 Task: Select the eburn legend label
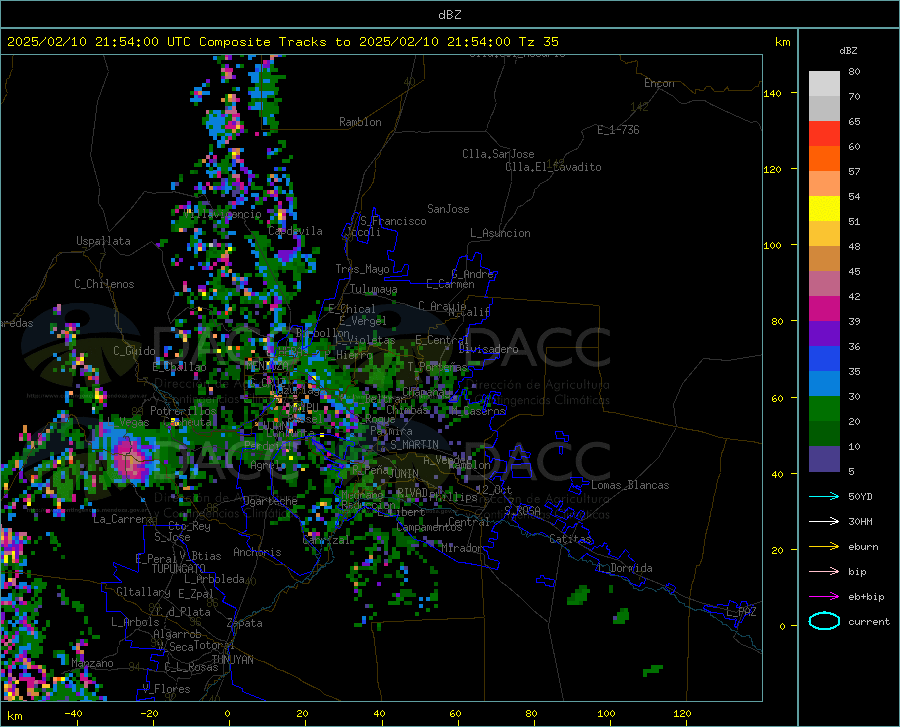(863, 547)
